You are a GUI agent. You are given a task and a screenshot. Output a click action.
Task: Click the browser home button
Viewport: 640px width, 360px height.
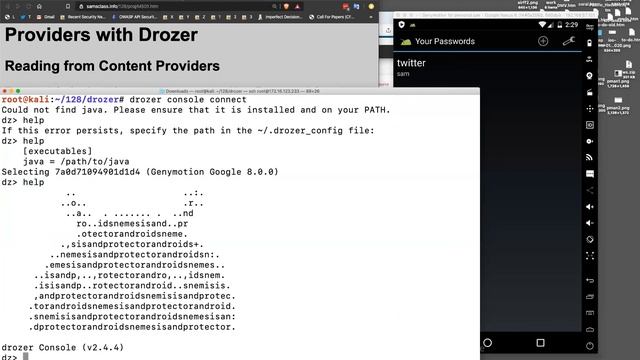point(39,6)
